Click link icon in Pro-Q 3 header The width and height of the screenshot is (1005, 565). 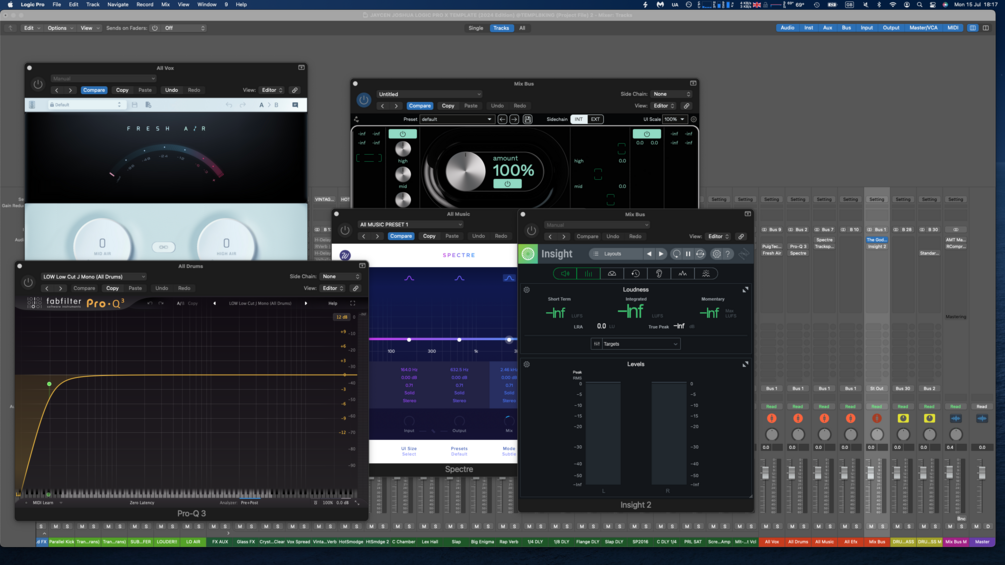(356, 288)
